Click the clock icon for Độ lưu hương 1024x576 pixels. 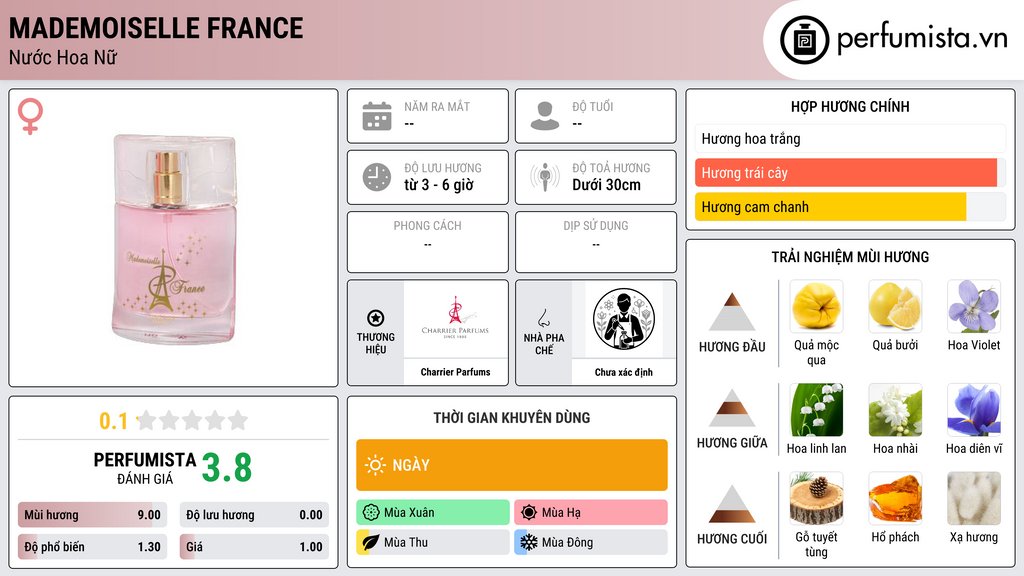(x=377, y=177)
